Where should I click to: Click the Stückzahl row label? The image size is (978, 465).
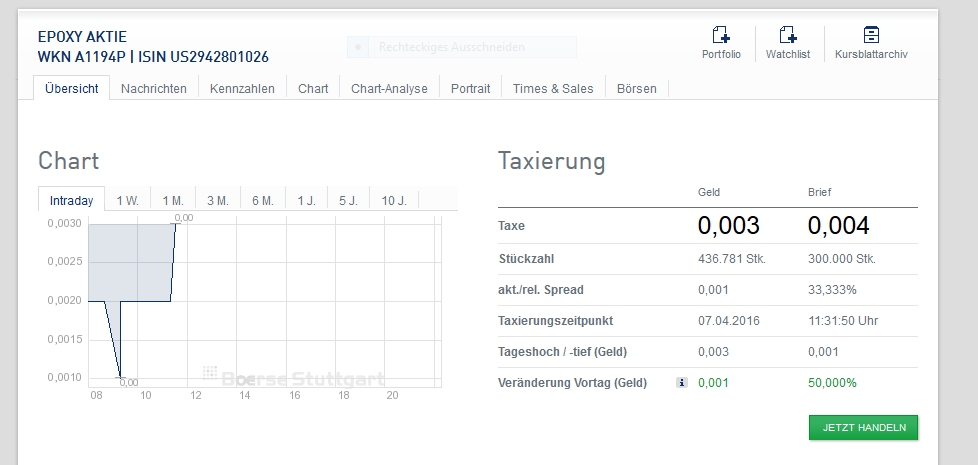click(x=526, y=259)
